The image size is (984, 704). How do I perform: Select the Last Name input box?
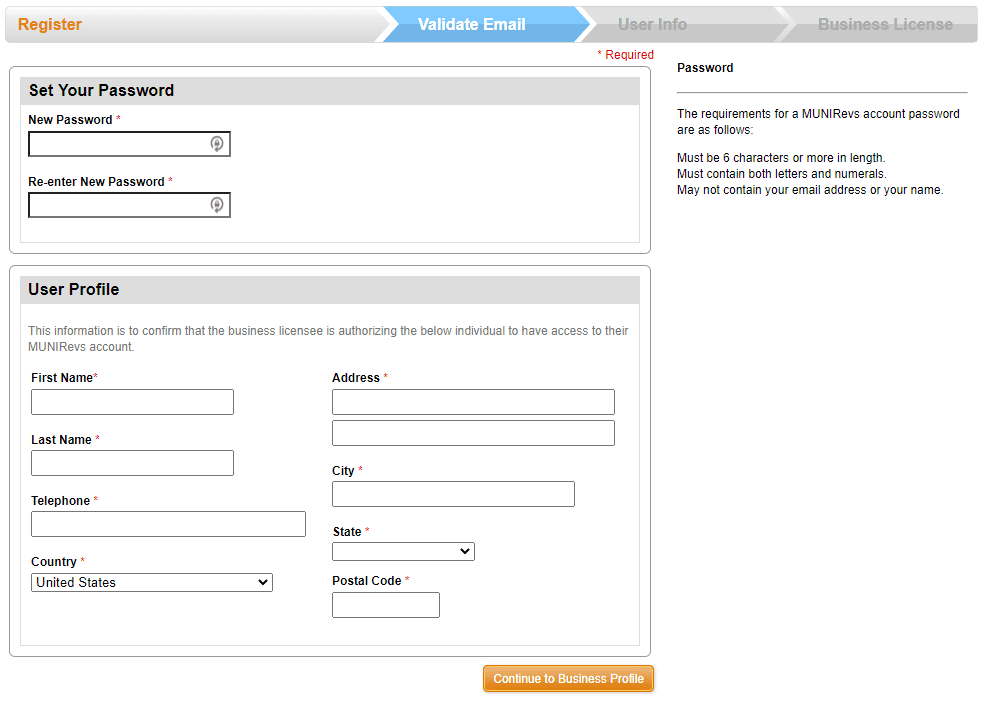tap(132, 463)
